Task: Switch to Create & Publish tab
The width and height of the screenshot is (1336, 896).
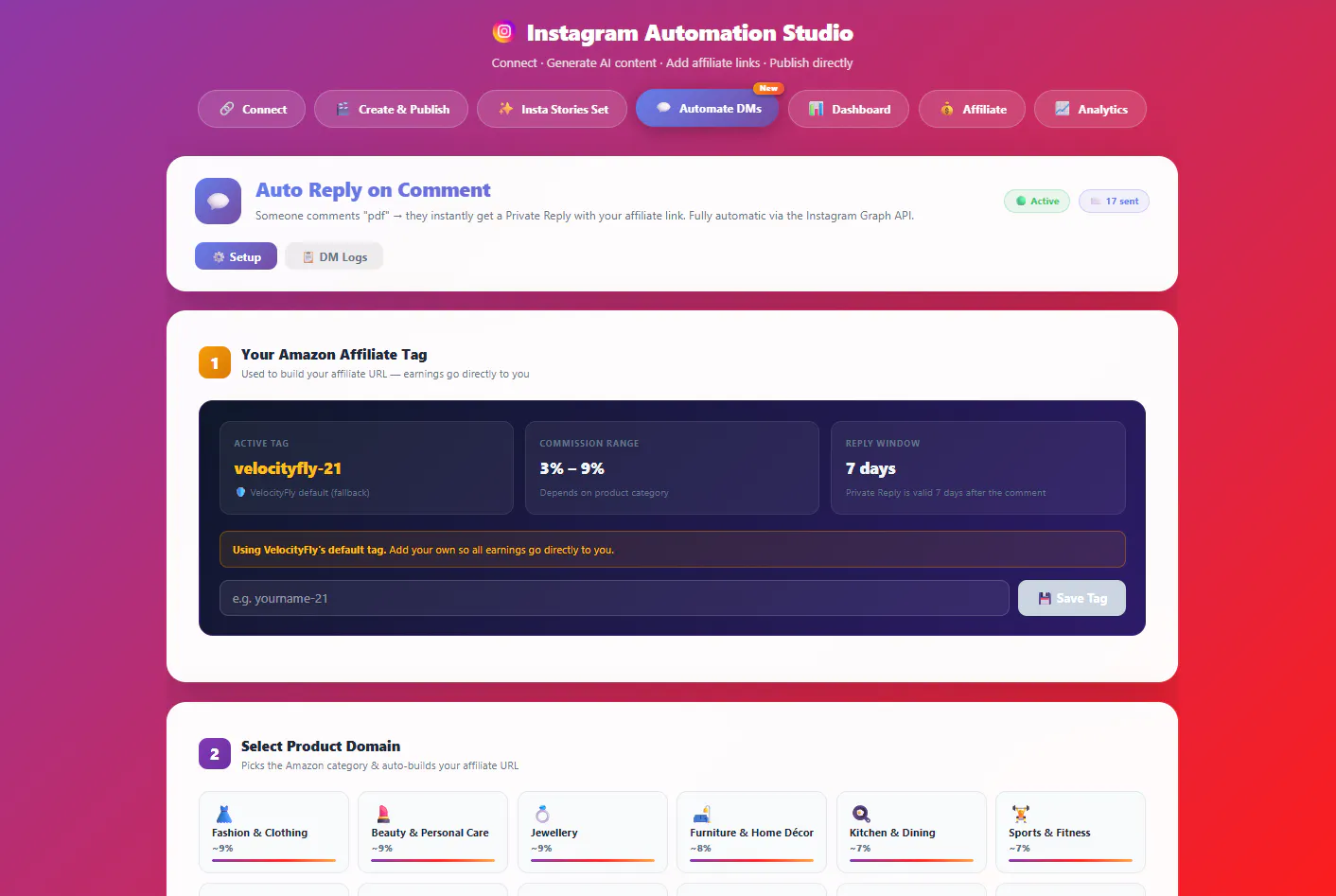Action: tap(392, 109)
